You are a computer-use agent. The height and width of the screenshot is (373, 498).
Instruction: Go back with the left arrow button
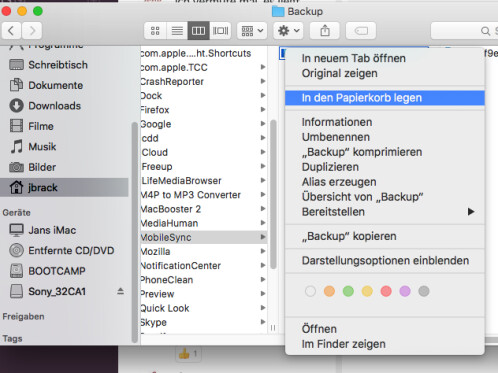click(11, 31)
